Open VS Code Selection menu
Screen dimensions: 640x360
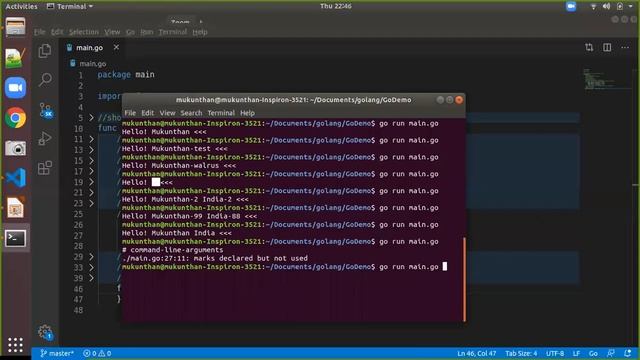(83, 32)
